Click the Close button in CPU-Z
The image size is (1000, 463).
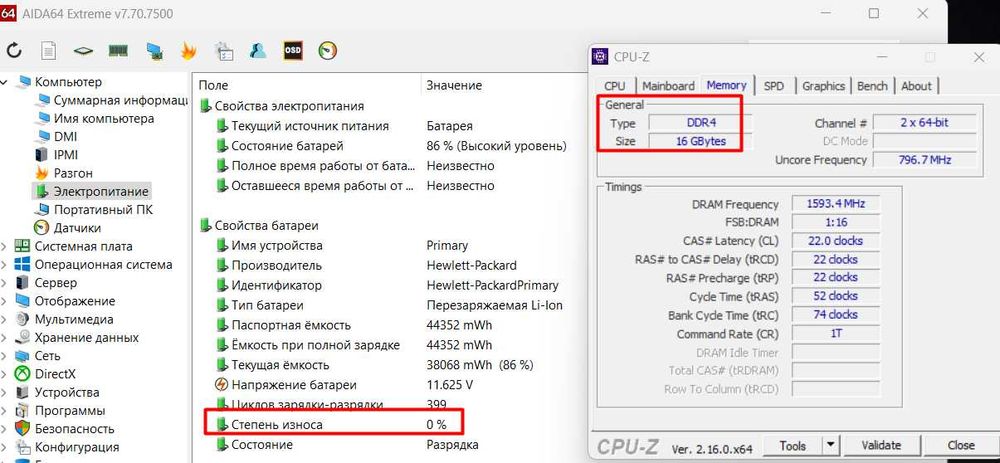point(960,445)
